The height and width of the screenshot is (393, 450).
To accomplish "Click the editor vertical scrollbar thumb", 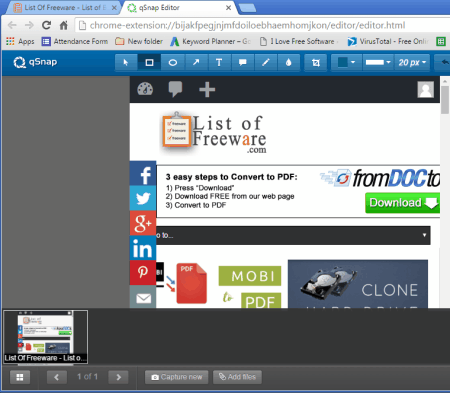I will pyautogui.click(x=445, y=100).
